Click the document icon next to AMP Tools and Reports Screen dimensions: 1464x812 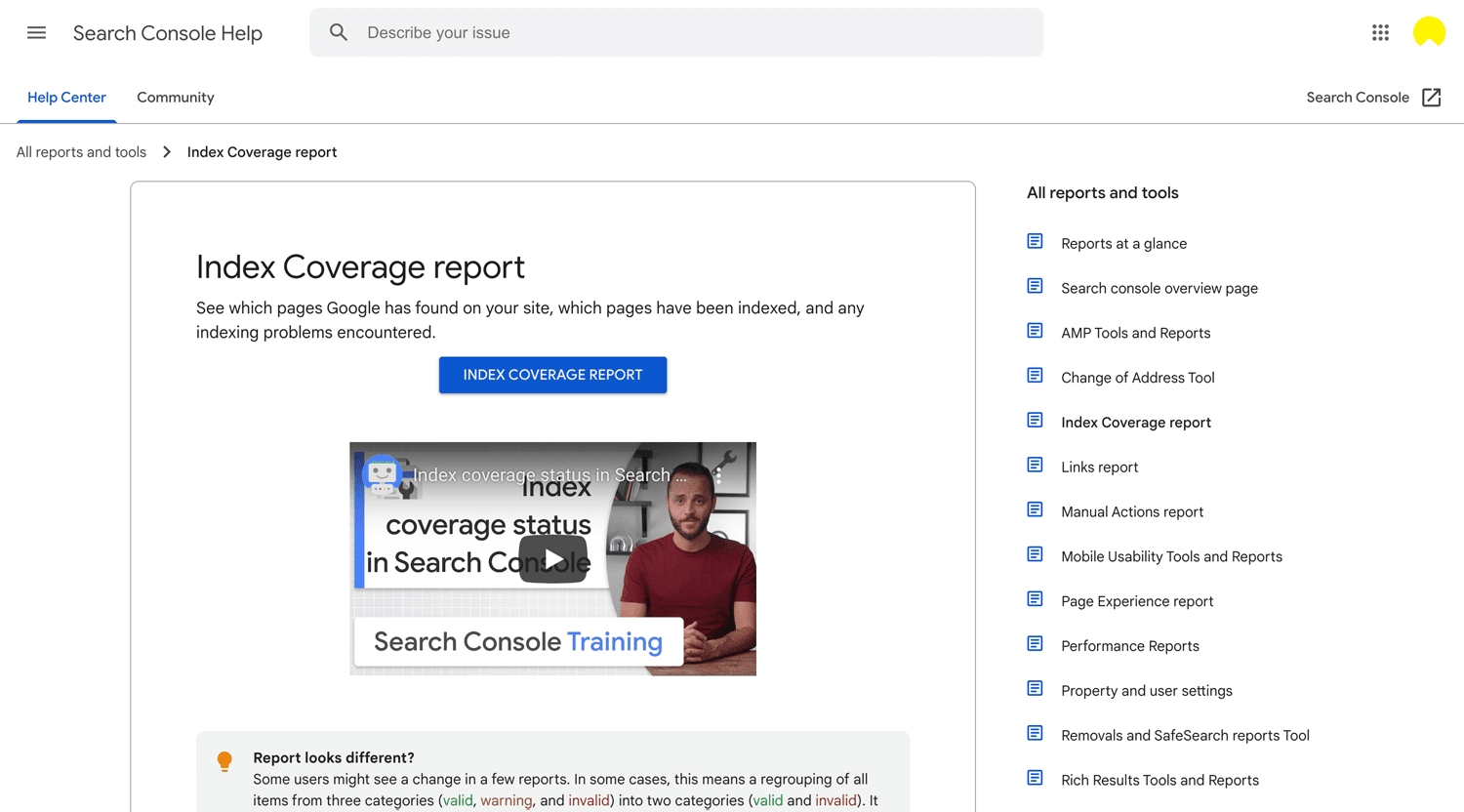click(1036, 332)
